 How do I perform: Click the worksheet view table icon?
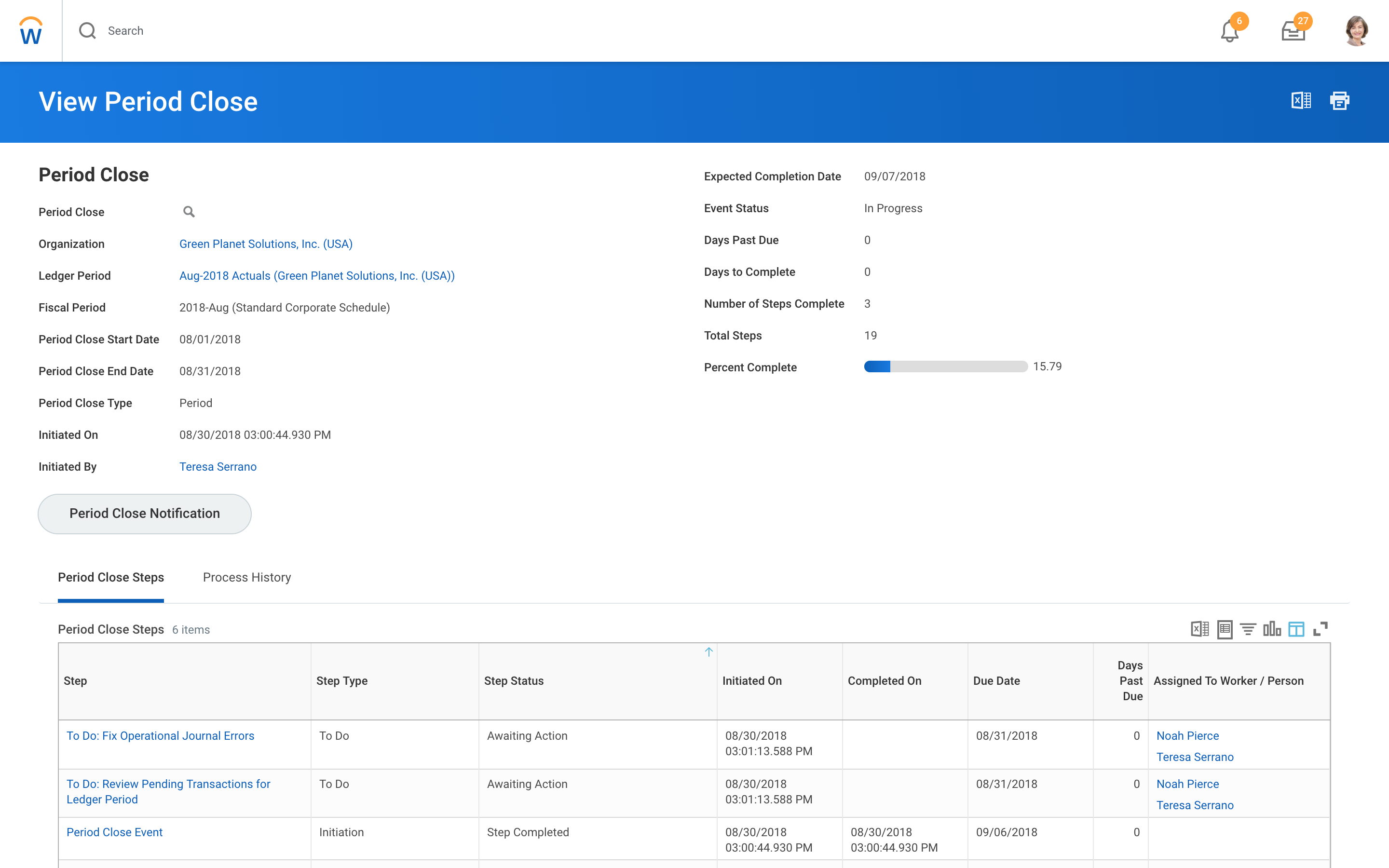point(1224,629)
